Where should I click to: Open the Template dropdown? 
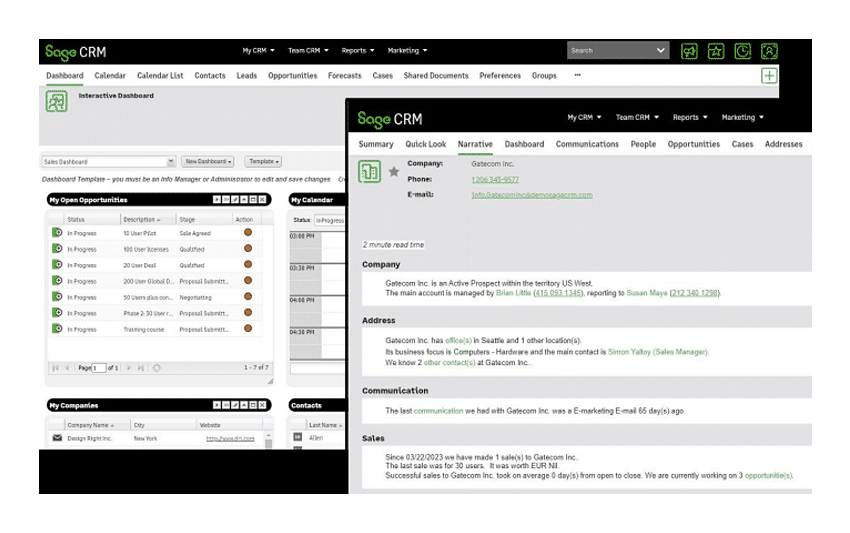coord(263,162)
